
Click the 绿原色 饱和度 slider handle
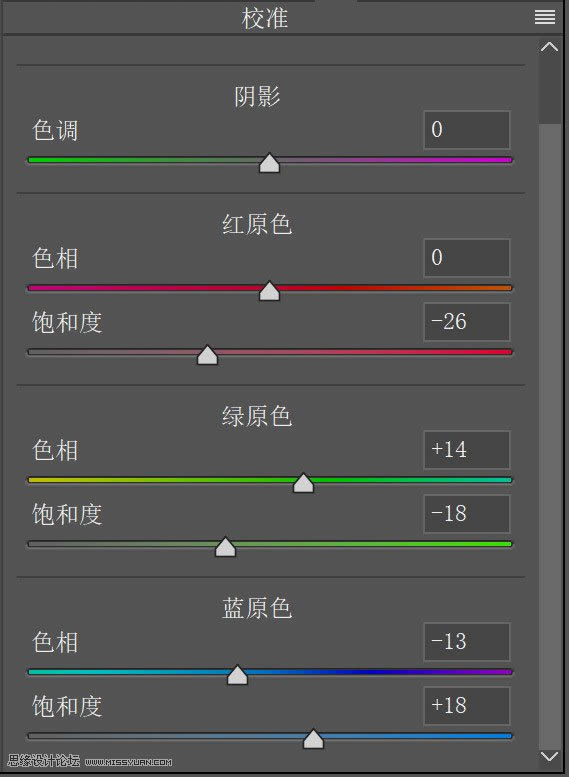click(225, 547)
